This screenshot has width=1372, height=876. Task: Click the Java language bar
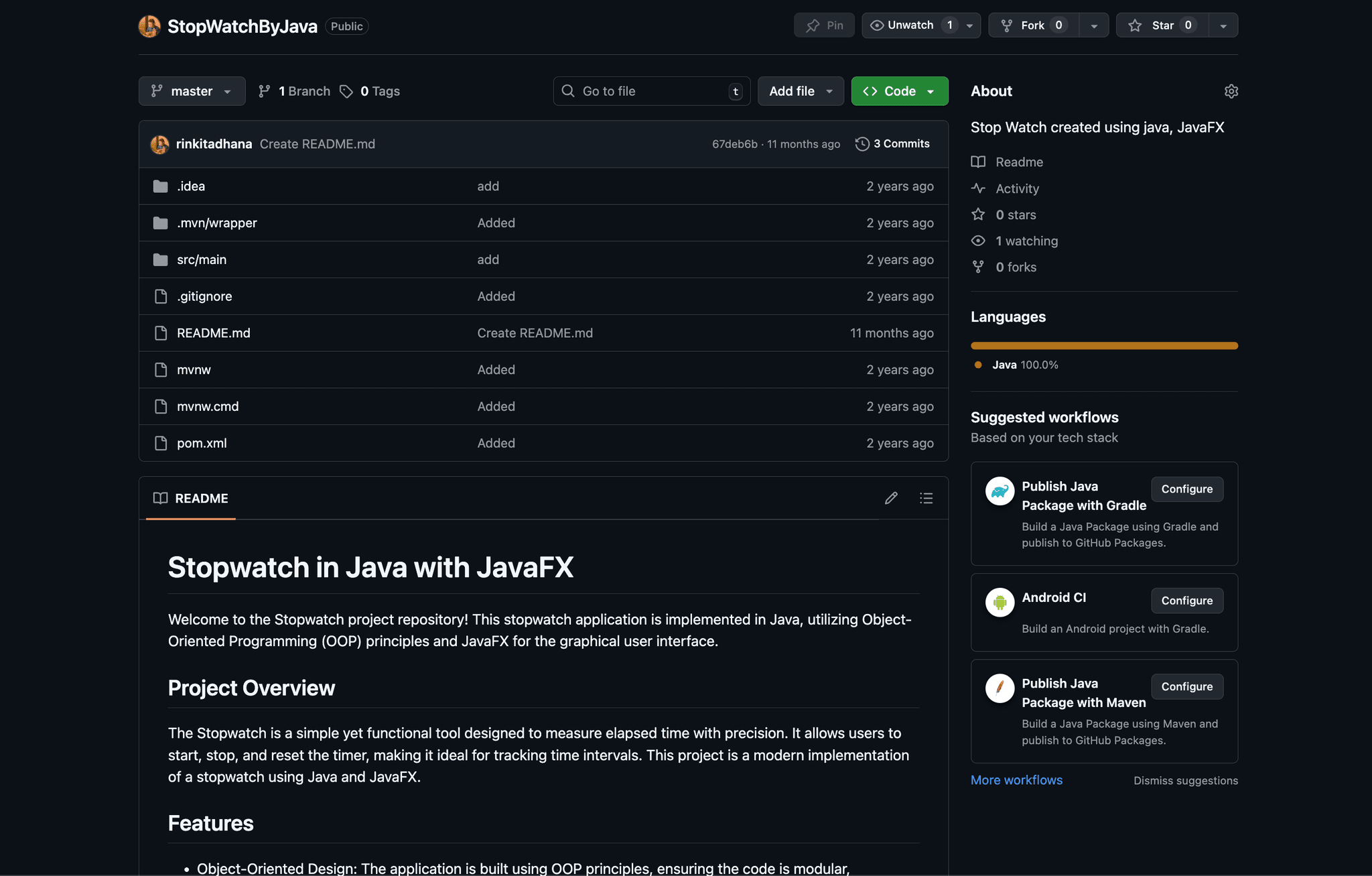(x=1104, y=346)
